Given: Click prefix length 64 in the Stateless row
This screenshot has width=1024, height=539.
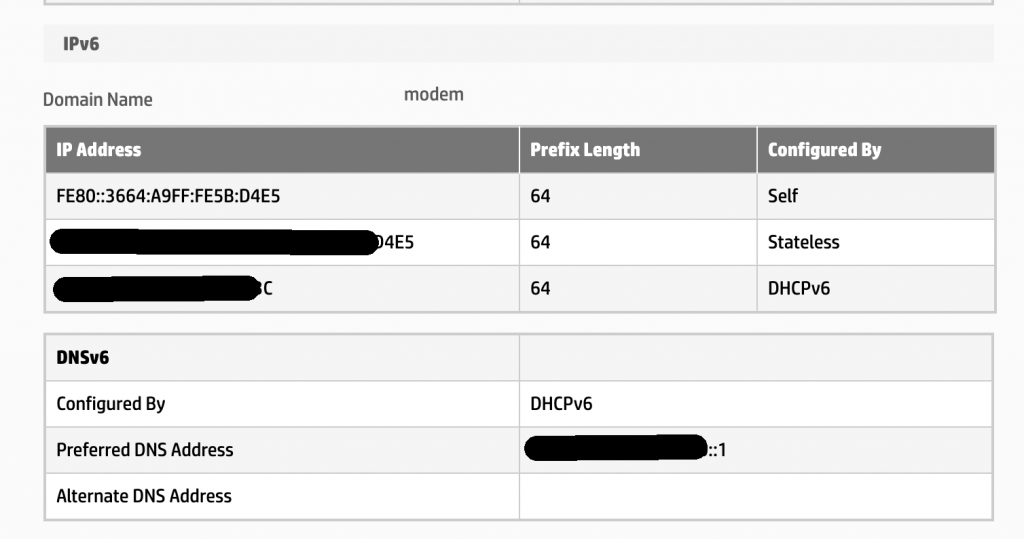Looking at the screenshot, I should [x=540, y=242].
